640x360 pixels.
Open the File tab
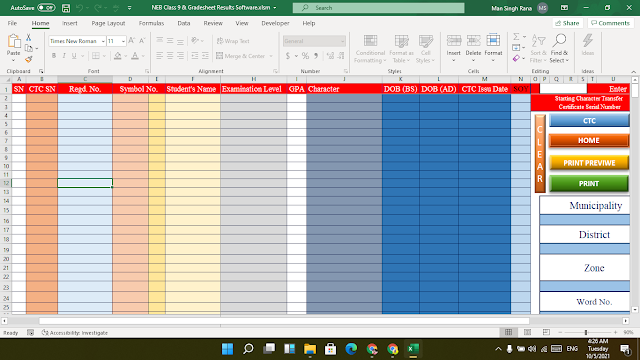click(x=12, y=23)
